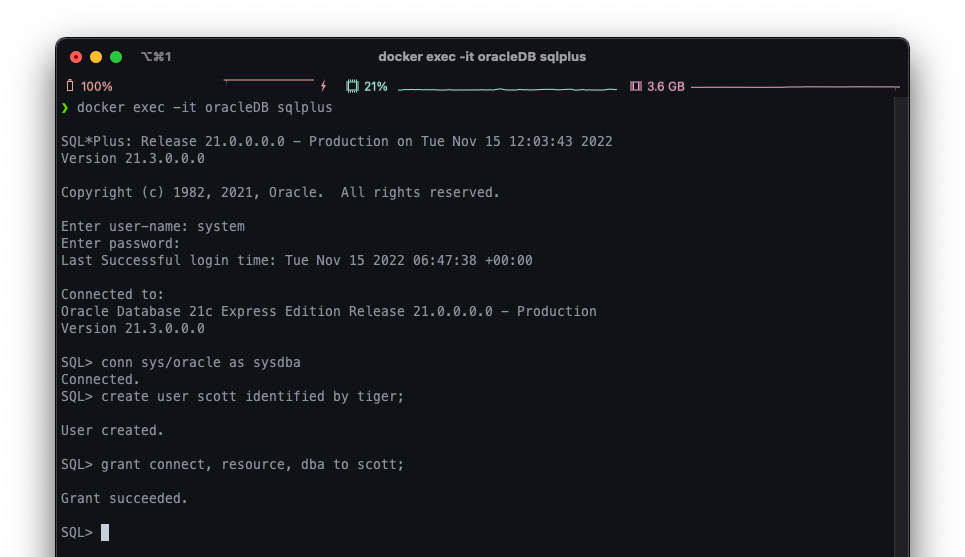Click the CPU 21% readout

[375, 86]
